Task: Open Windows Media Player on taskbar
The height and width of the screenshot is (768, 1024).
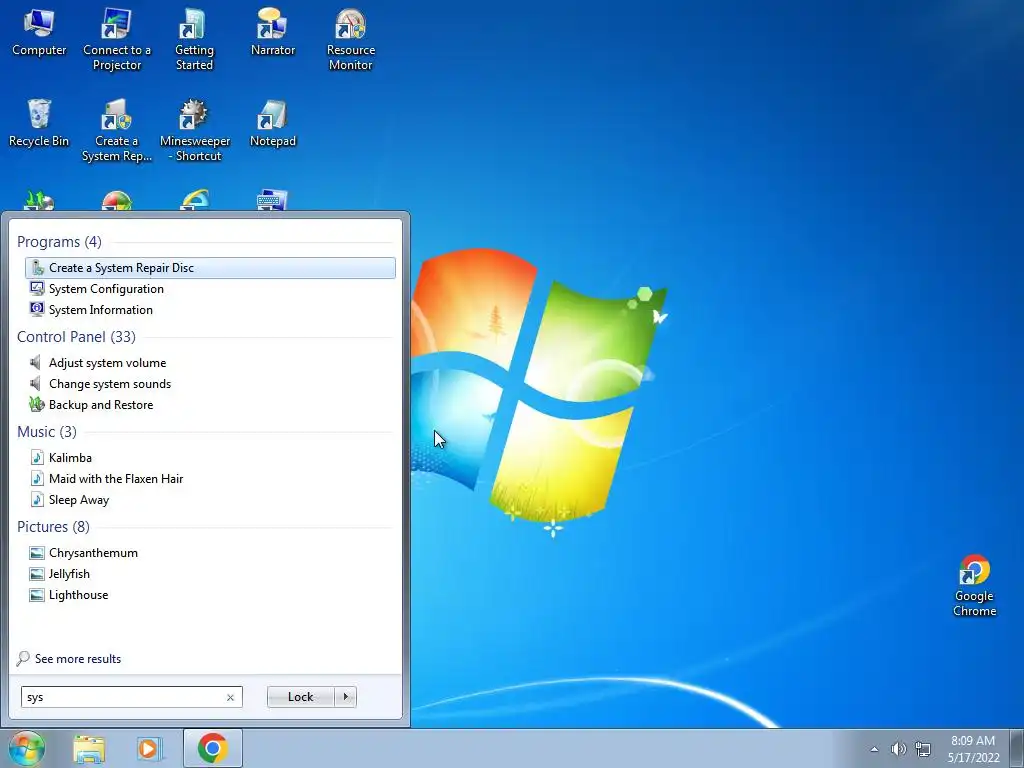Action: 150,748
